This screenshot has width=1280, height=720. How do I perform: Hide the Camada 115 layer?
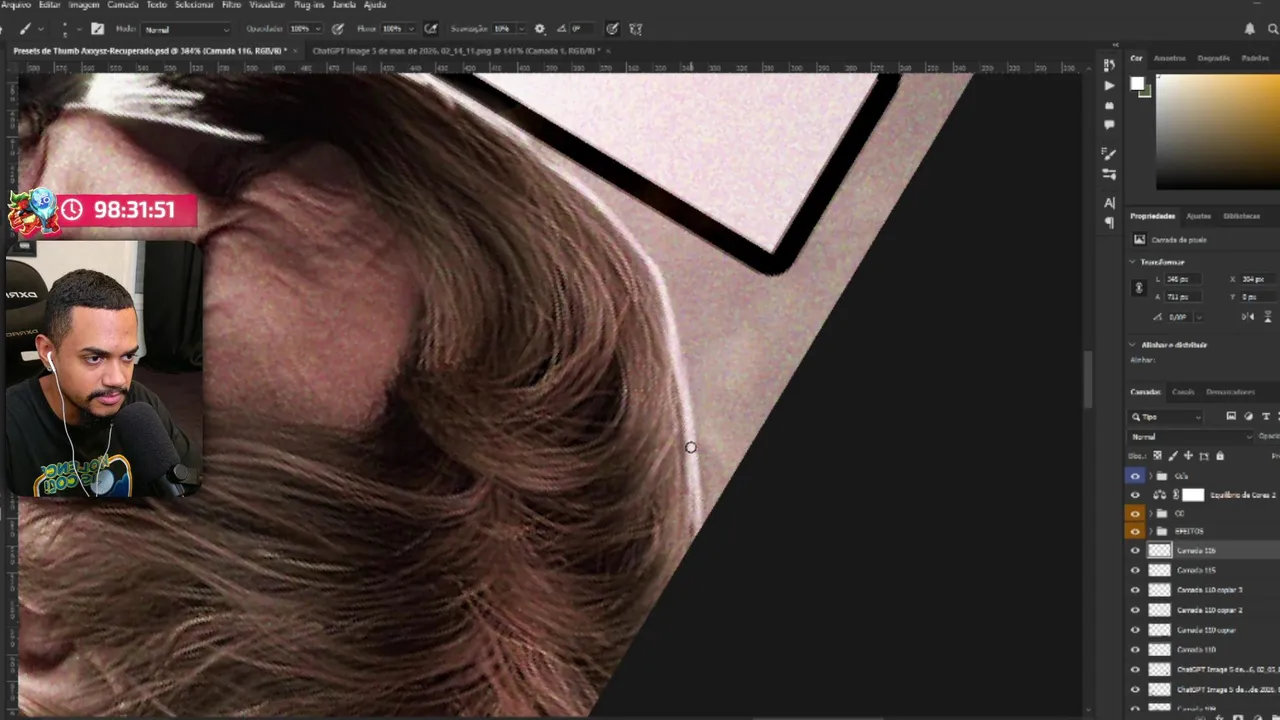coord(1134,570)
